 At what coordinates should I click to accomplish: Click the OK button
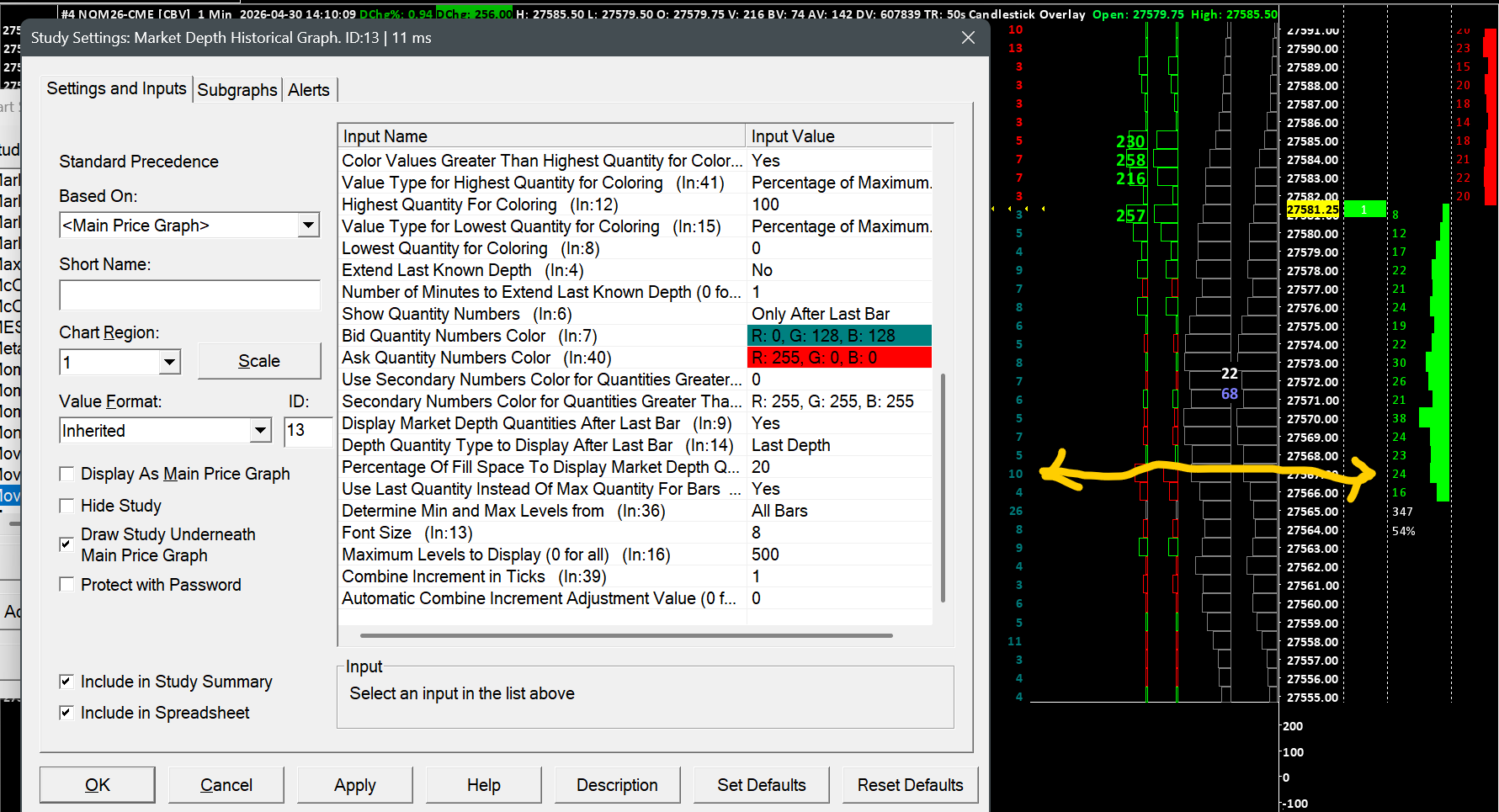coord(98,785)
